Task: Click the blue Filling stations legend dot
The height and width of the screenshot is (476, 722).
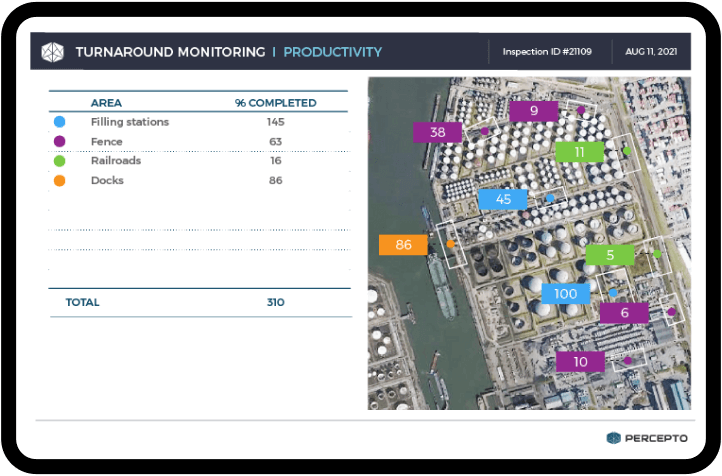Action: click(59, 122)
